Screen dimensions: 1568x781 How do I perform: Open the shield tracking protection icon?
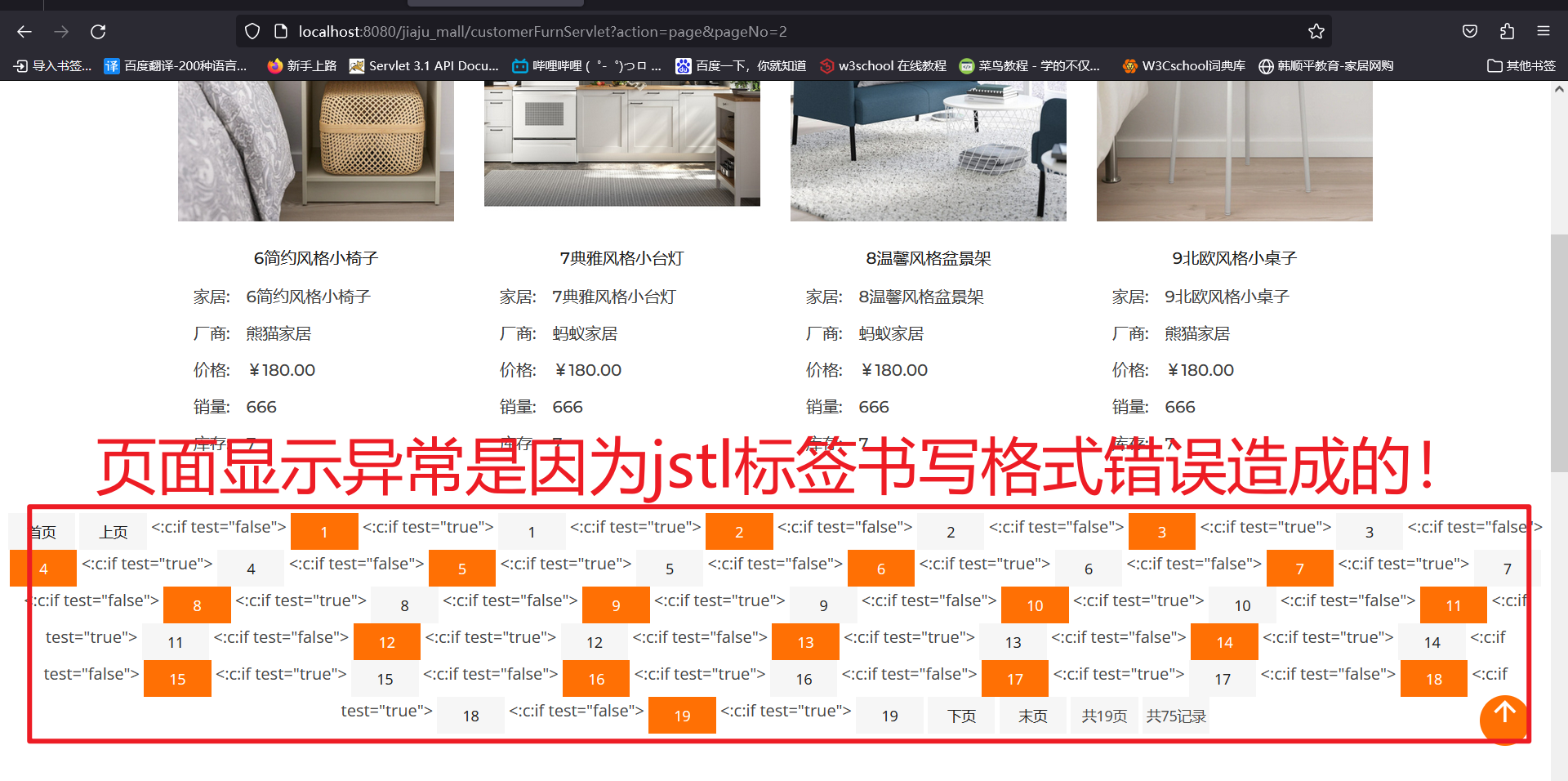[252, 32]
